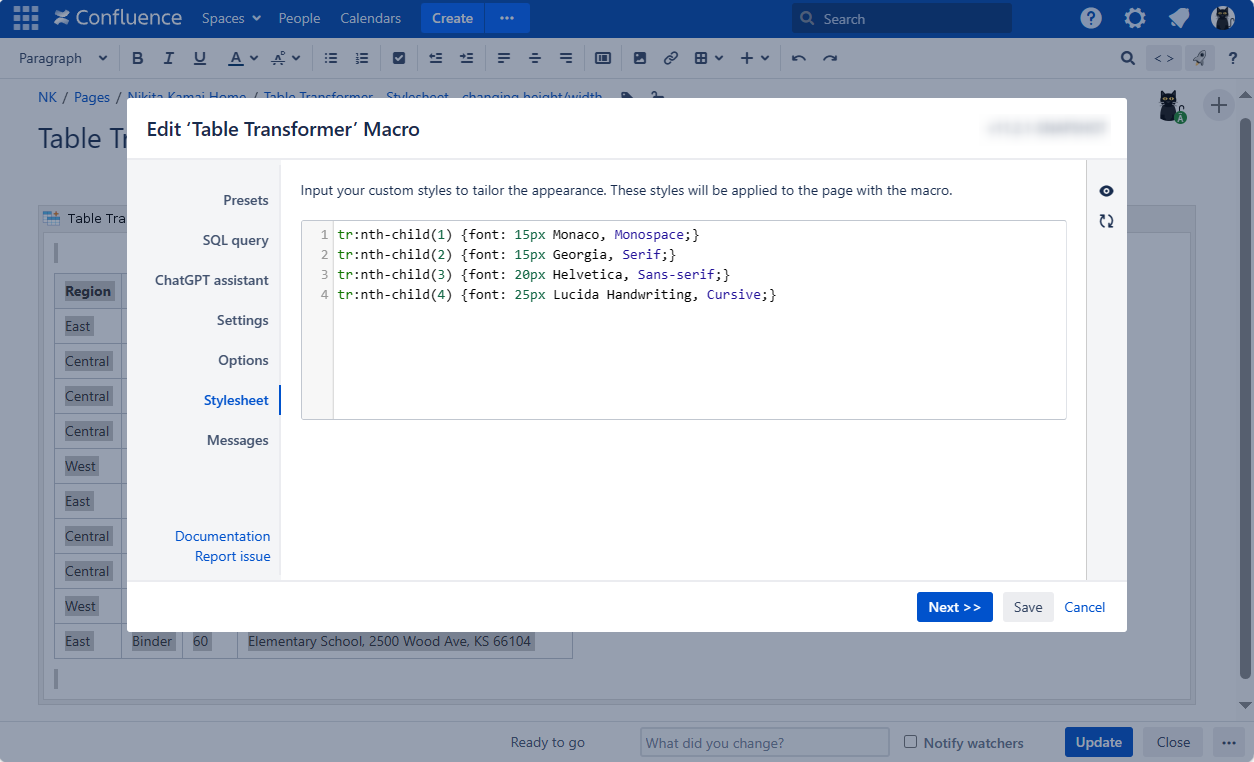The height and width of the screenshot is (762, 1254).
Task: Switch to the SQL query tab
Action: 236,240
